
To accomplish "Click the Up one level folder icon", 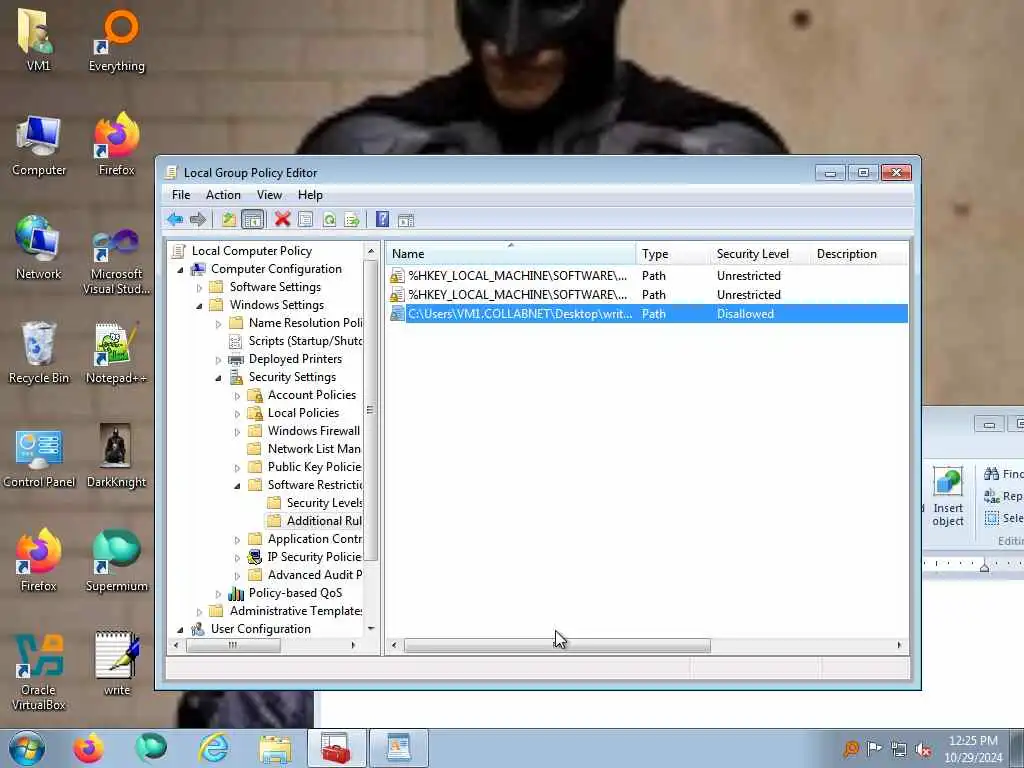I will coord(229,219).
